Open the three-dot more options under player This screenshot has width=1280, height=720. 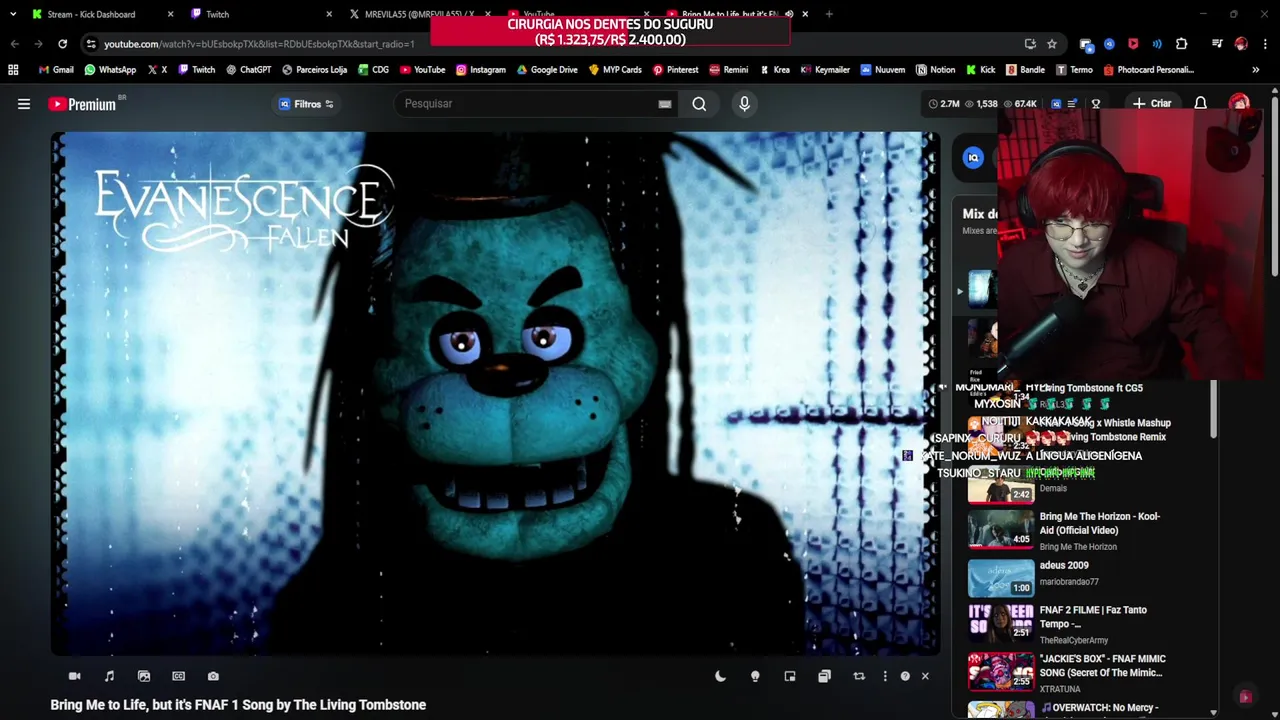pos(884,677)
